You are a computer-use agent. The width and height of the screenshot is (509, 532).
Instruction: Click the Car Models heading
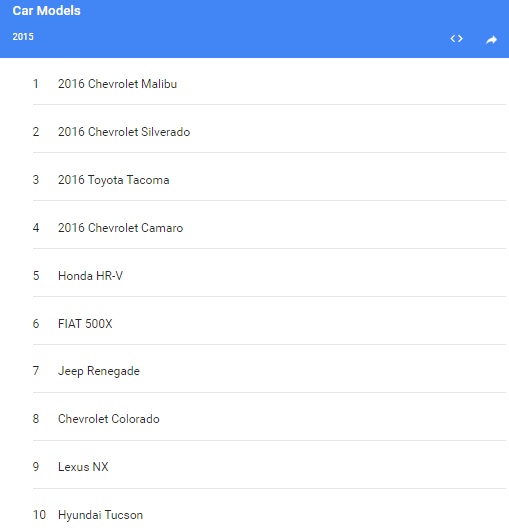[x=46, y=11]
